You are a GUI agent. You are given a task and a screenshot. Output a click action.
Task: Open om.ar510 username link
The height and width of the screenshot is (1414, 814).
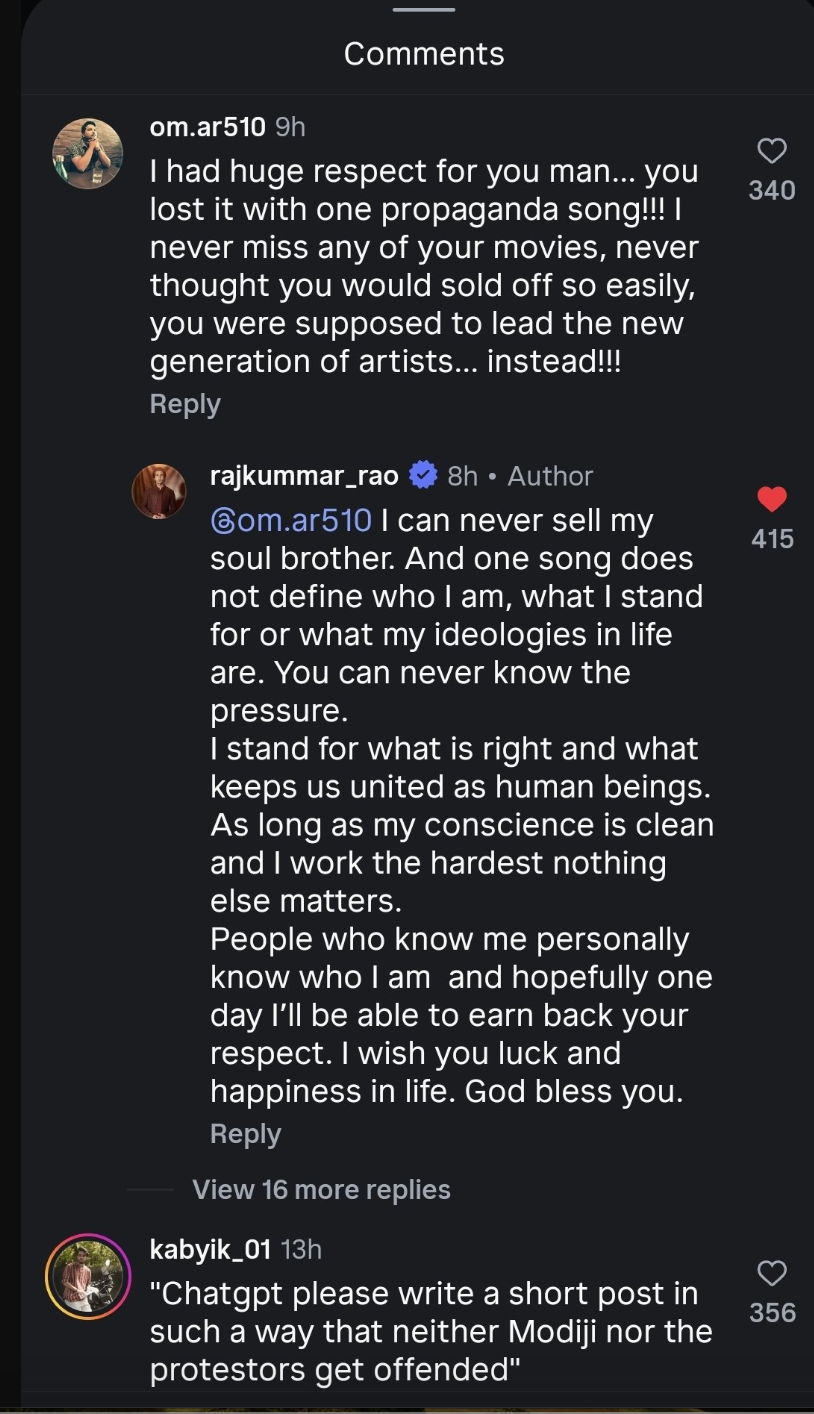tap(208, 127)
